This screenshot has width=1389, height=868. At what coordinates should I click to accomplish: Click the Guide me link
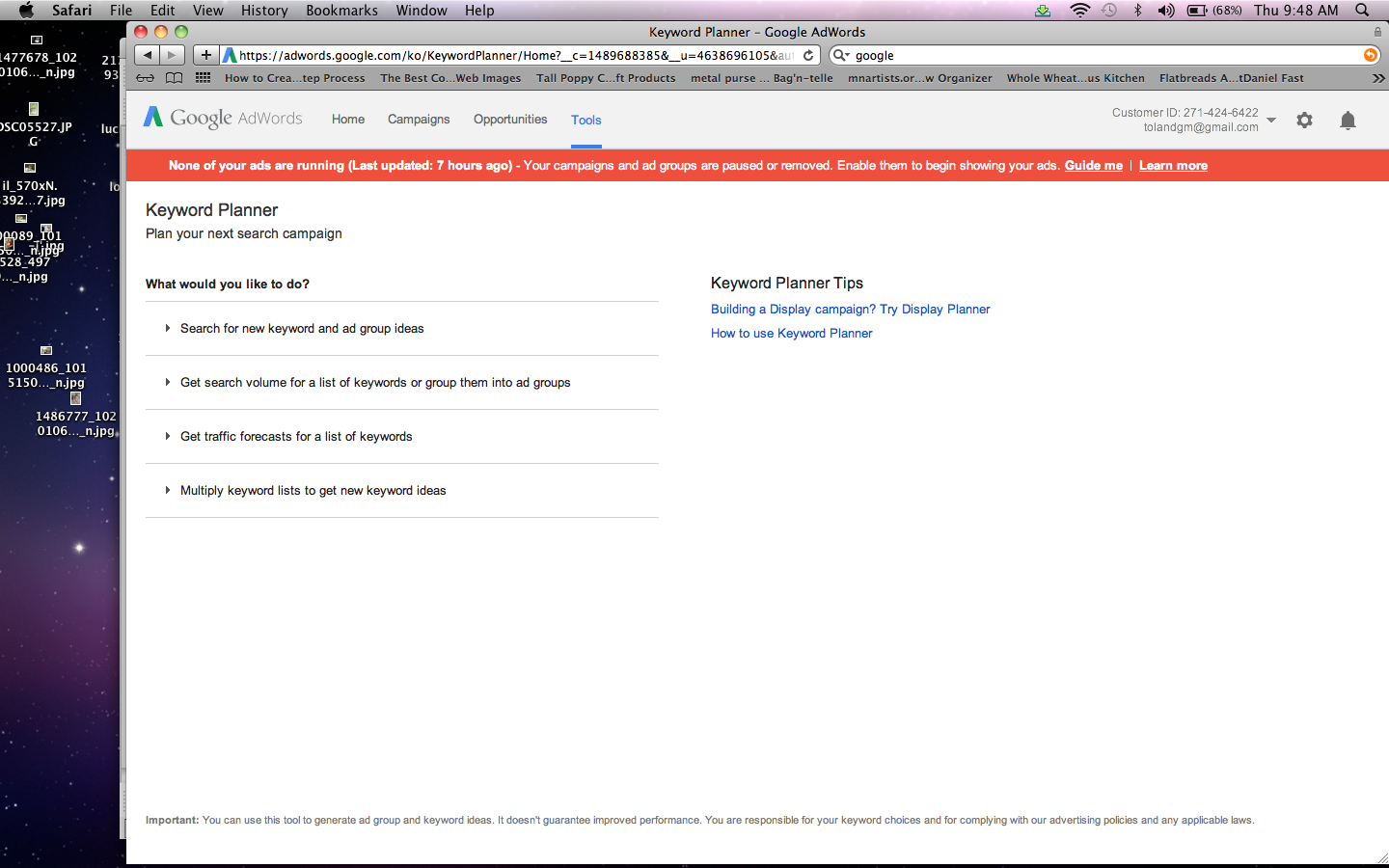1094,166
